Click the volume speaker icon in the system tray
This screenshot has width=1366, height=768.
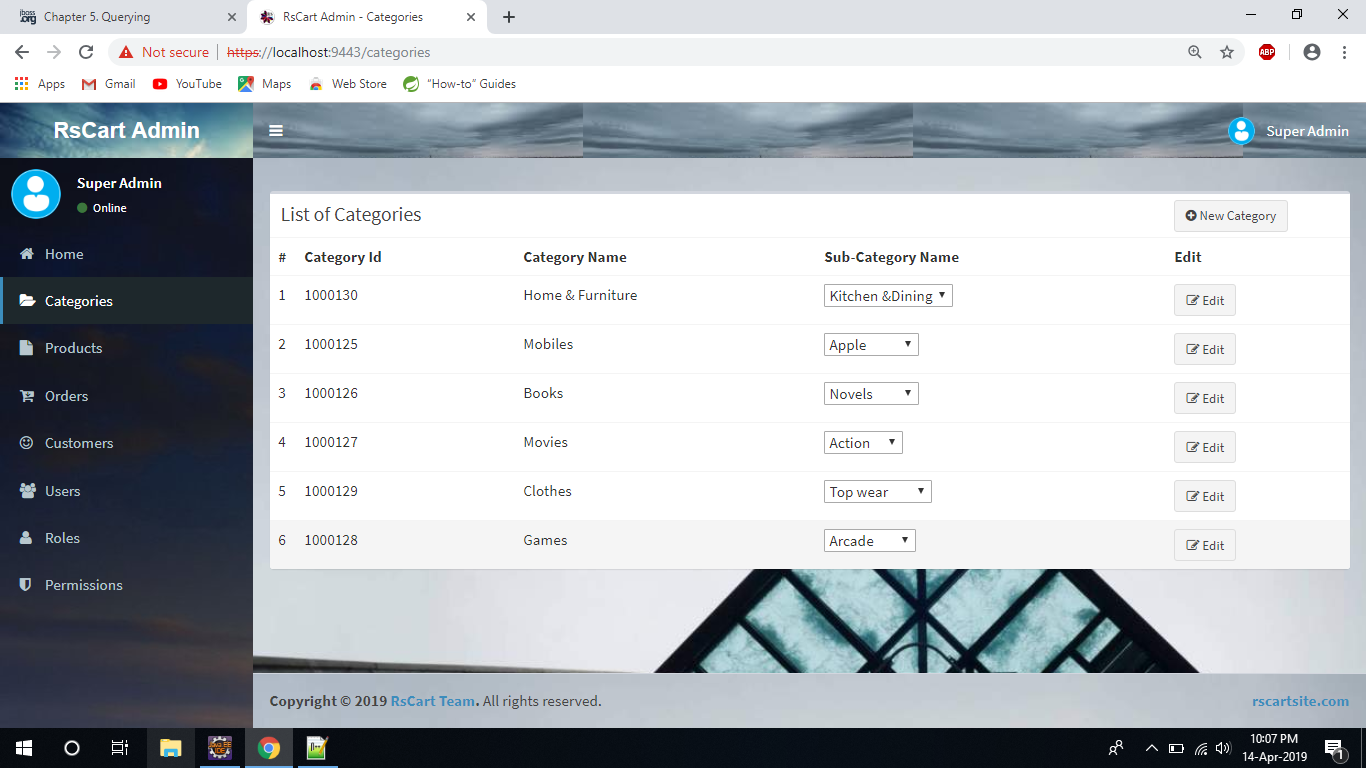point(1223,748)
